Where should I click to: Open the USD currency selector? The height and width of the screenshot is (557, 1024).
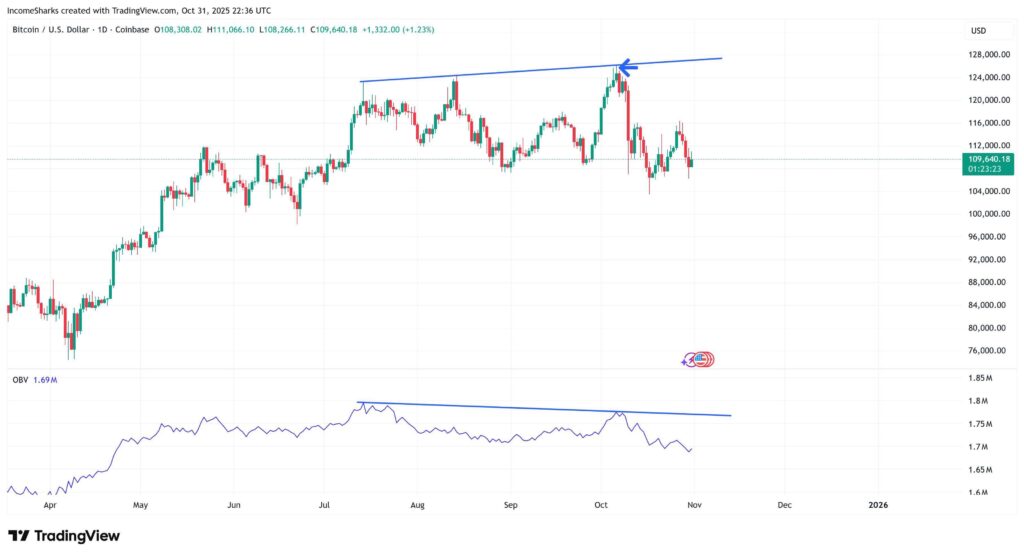pos(977,31)
